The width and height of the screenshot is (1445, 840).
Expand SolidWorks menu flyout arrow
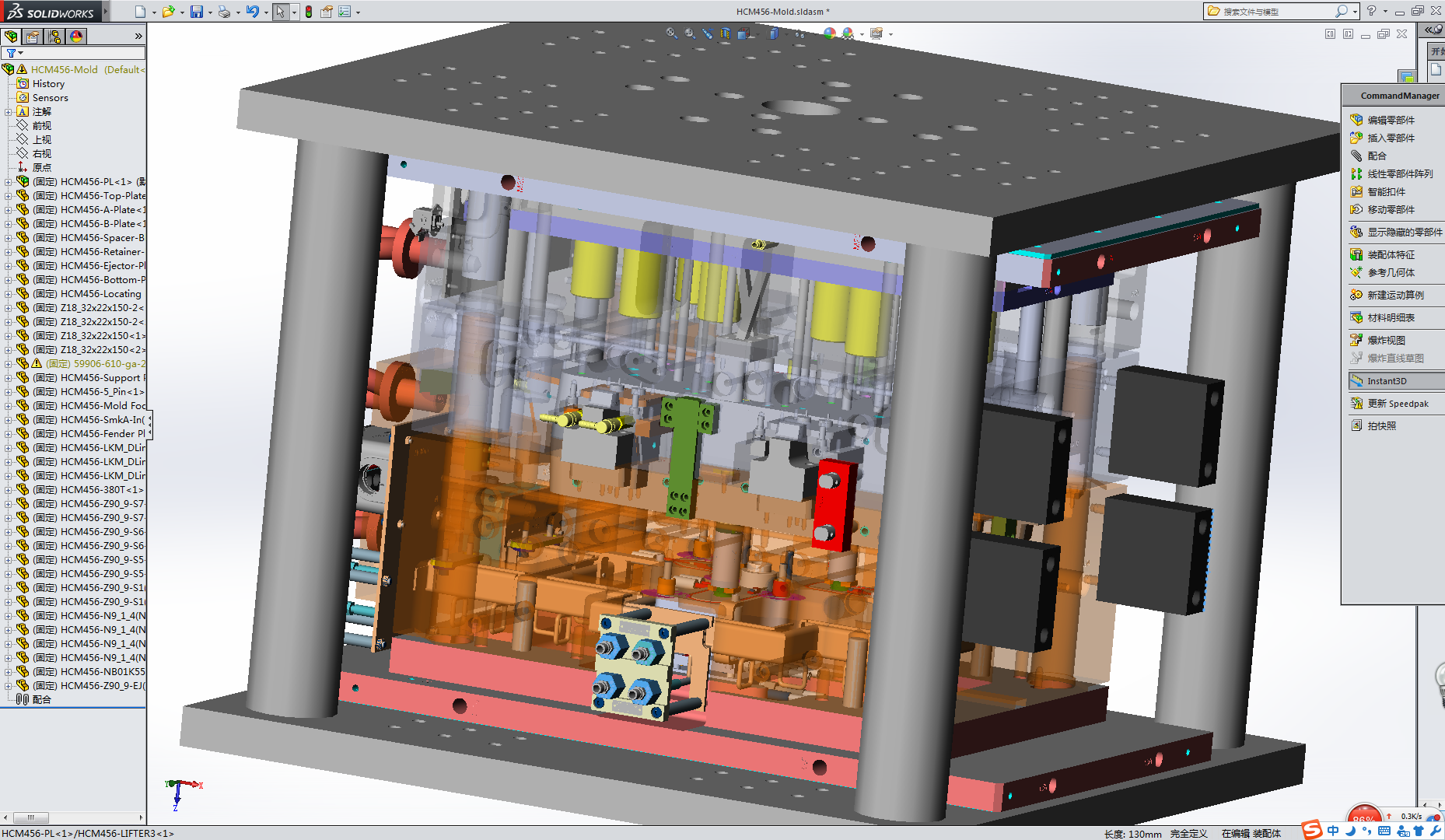[x=106, y=11]
